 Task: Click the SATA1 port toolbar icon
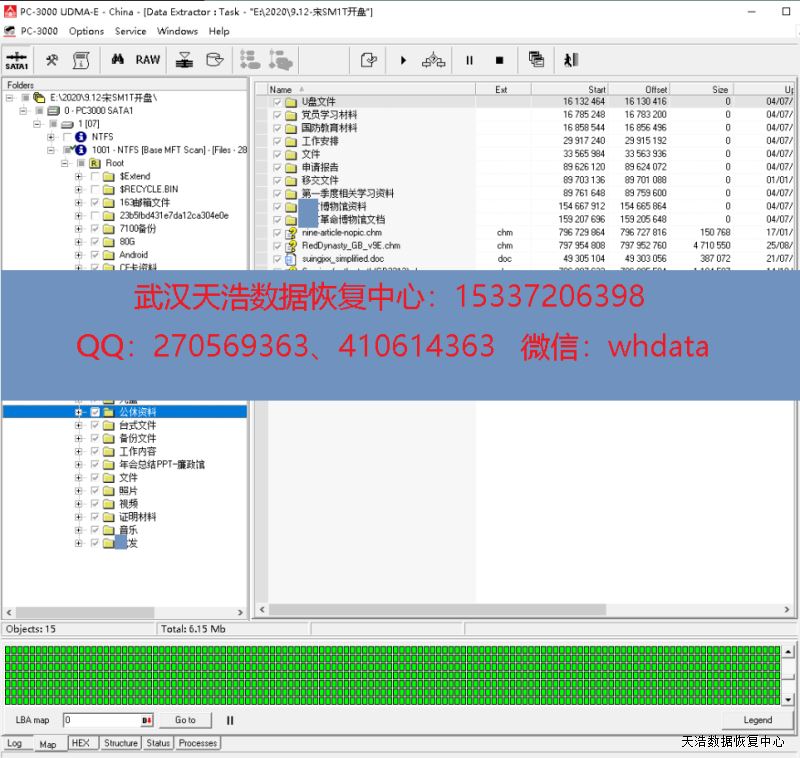point(17,59)
